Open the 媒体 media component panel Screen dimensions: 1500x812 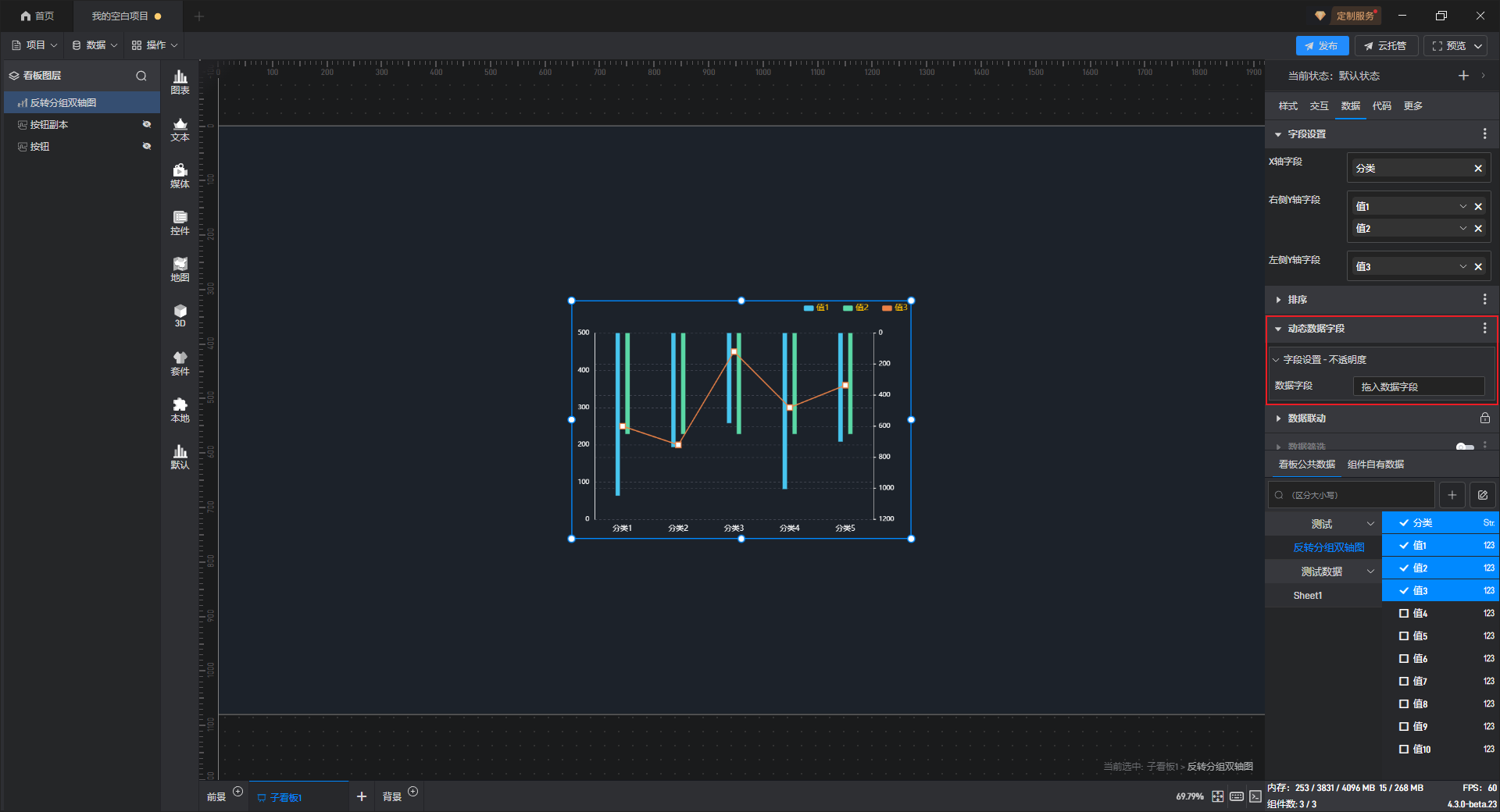180,176
